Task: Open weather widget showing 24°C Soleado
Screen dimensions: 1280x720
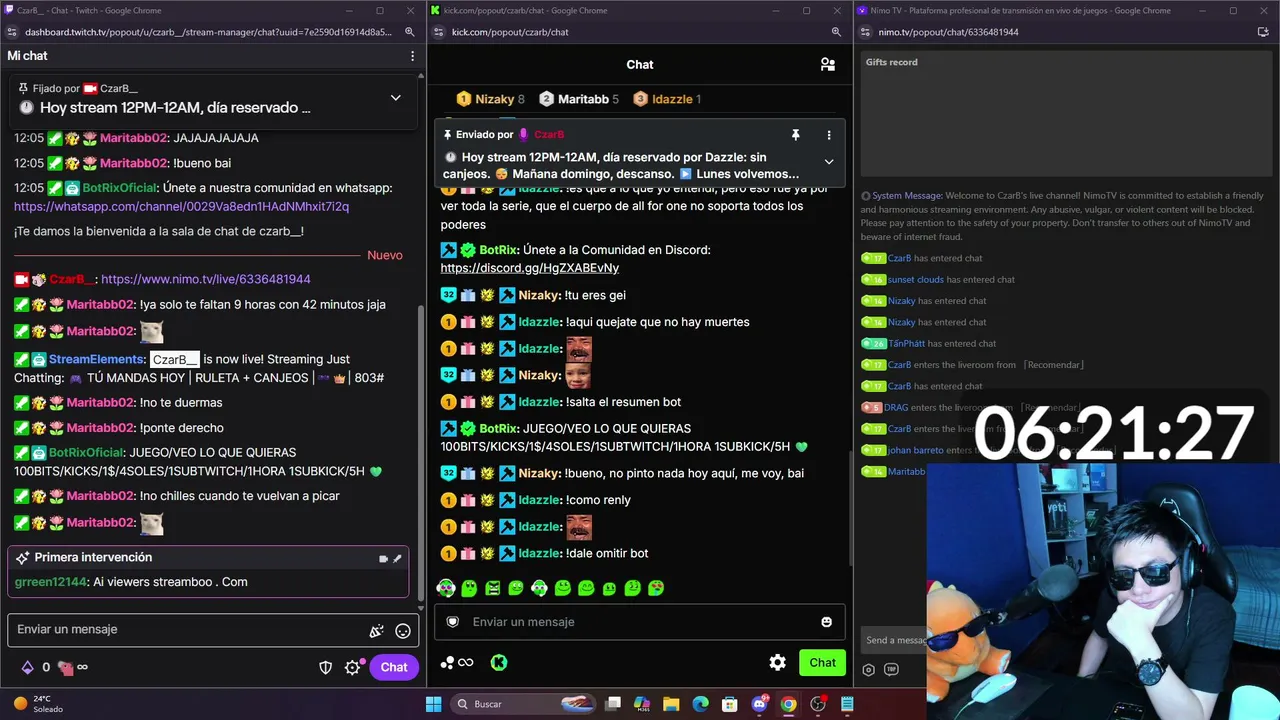Action: [39, 704]
